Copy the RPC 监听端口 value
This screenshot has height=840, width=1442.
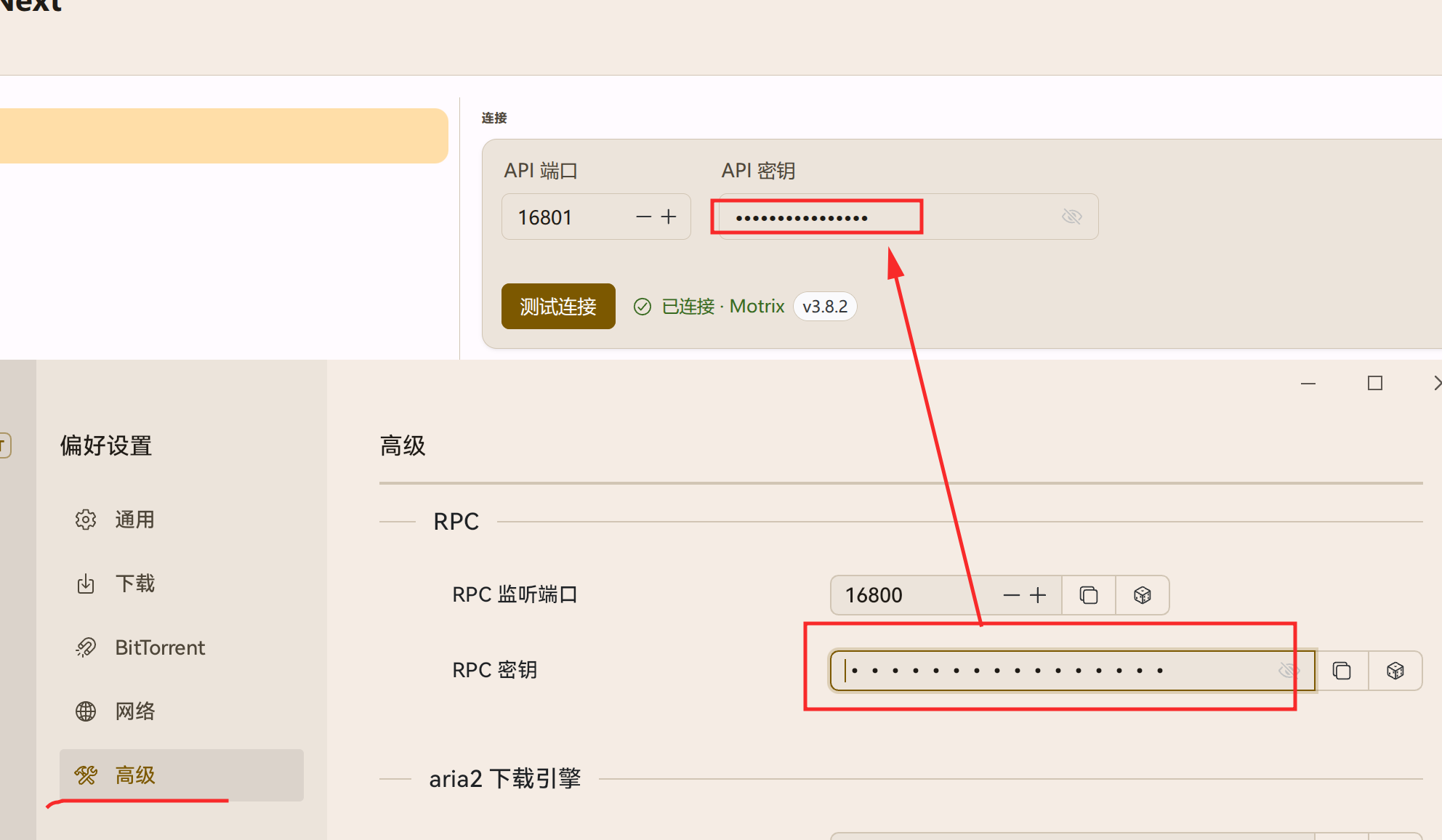[x=1088, y=594]
